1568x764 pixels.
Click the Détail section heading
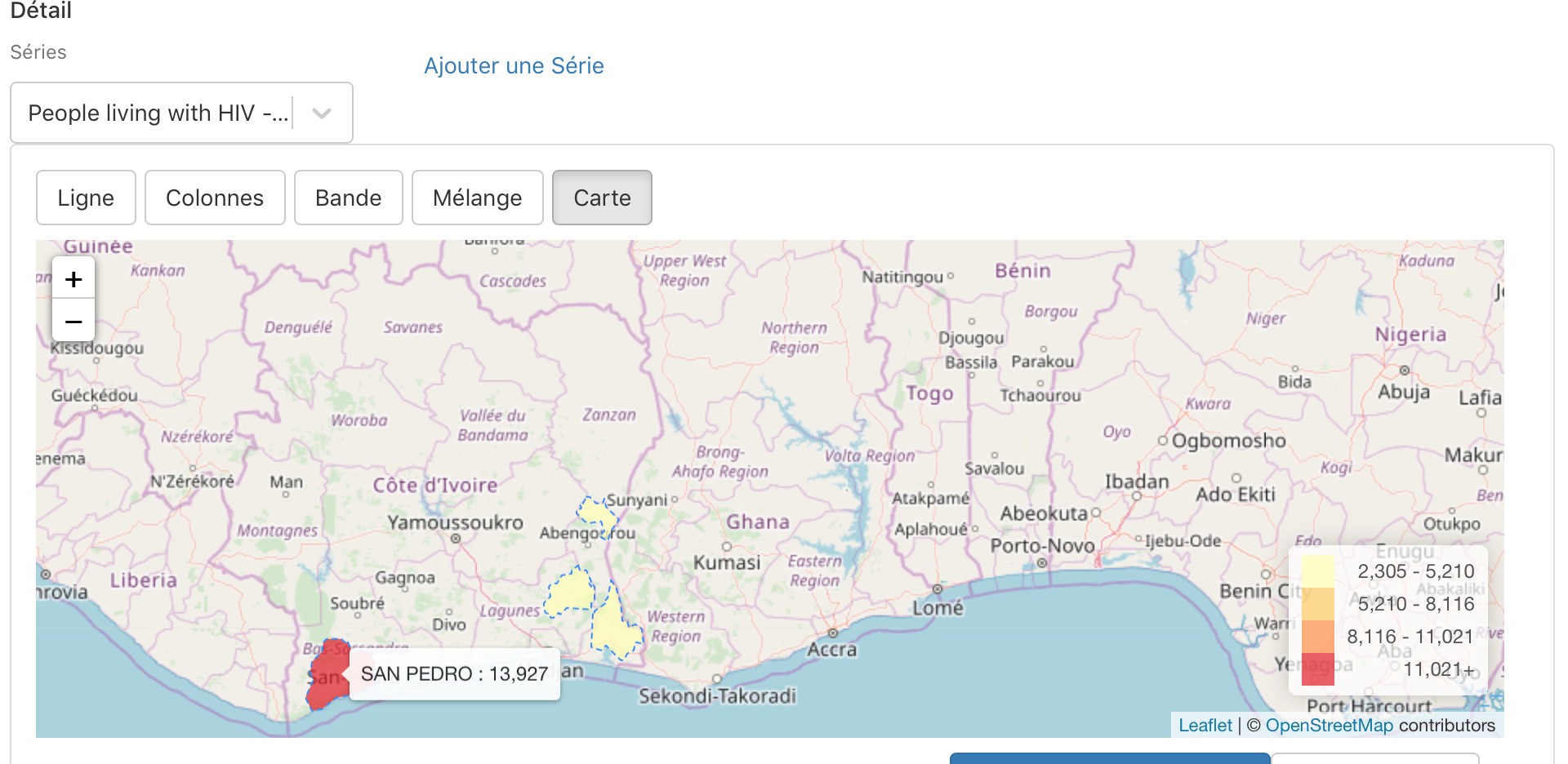tap(41, 11)
